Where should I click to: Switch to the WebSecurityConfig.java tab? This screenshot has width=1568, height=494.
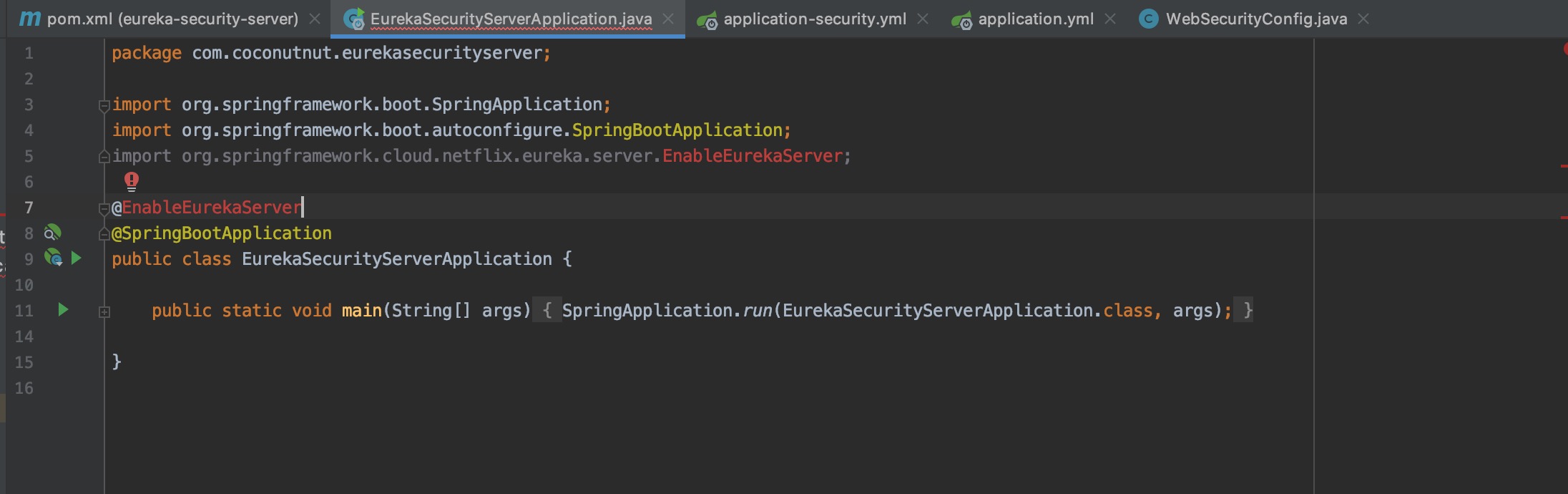tap(1255, 19)
